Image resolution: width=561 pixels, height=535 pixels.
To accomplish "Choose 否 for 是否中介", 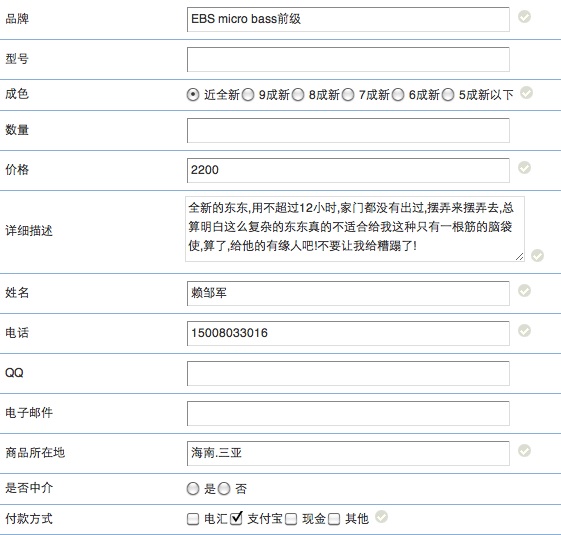I will 224,488.
